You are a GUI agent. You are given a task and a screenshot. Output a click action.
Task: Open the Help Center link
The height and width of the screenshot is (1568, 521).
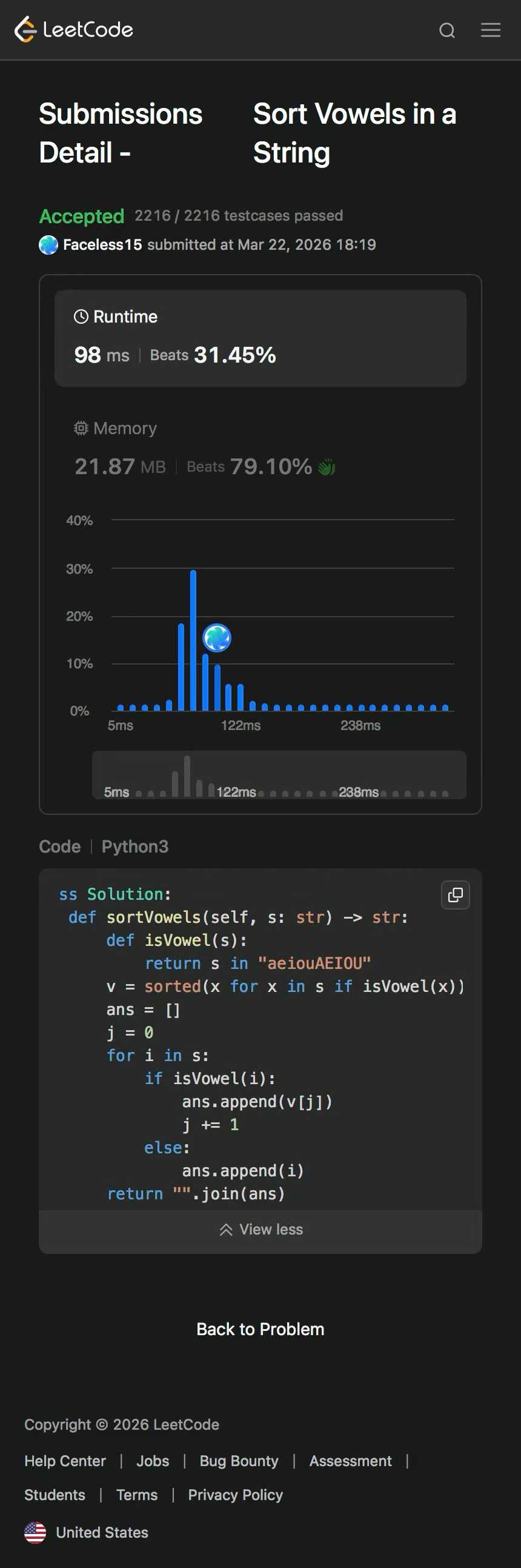(x=65, y=1460)
